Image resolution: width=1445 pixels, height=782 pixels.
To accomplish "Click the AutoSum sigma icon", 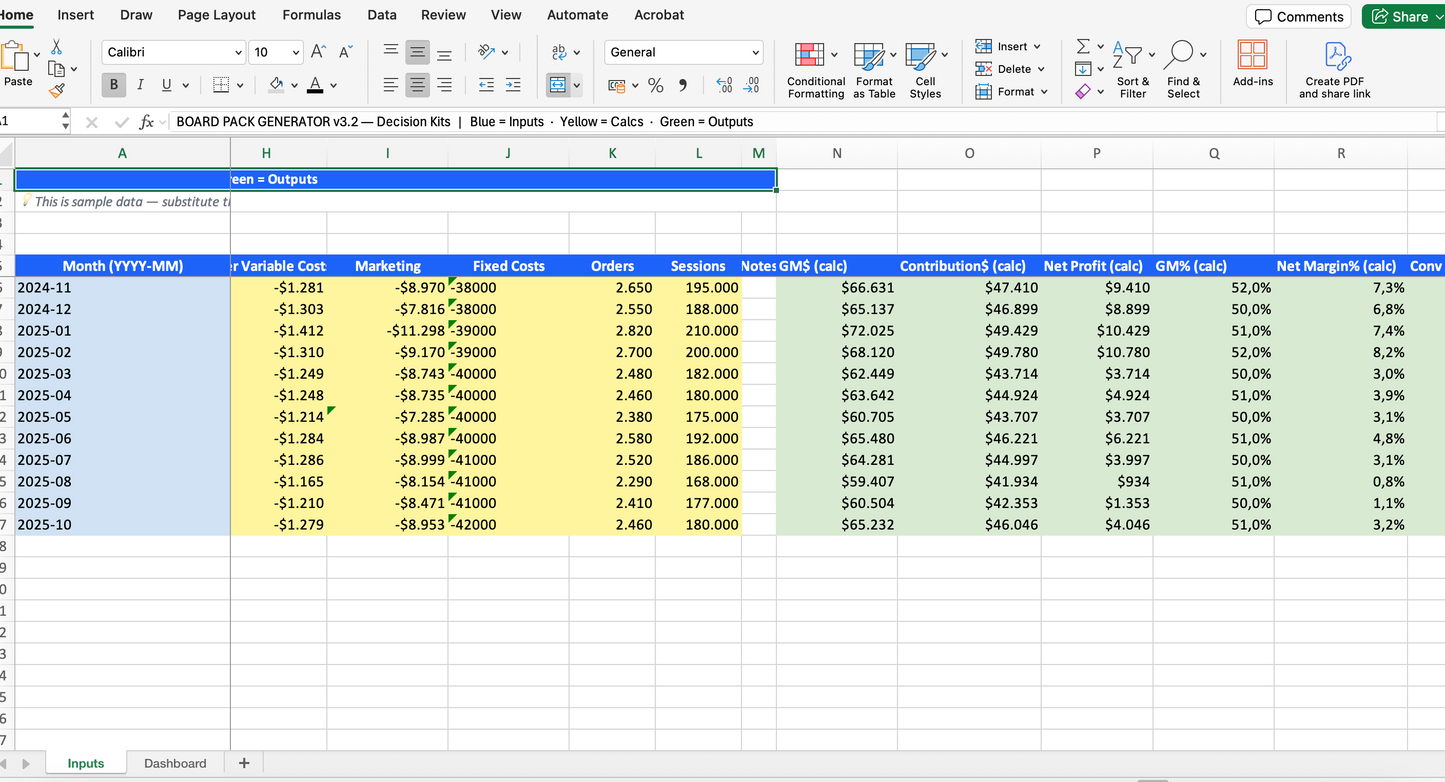I will coord(1083,47).
